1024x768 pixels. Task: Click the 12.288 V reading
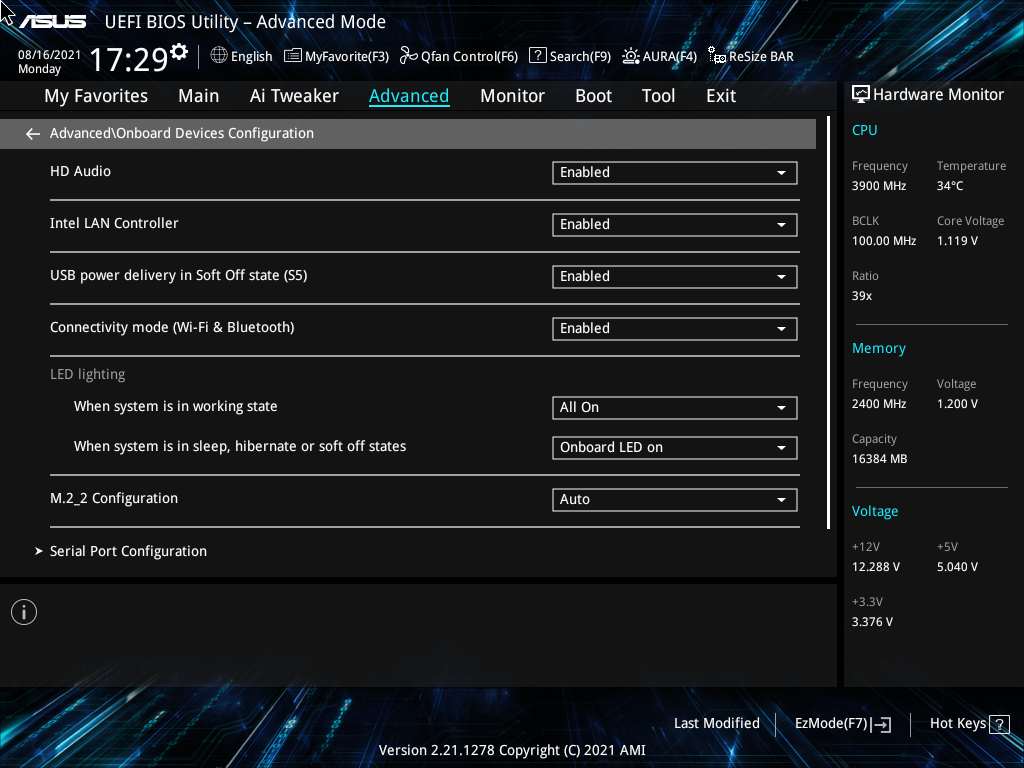[x=875, y=567]
